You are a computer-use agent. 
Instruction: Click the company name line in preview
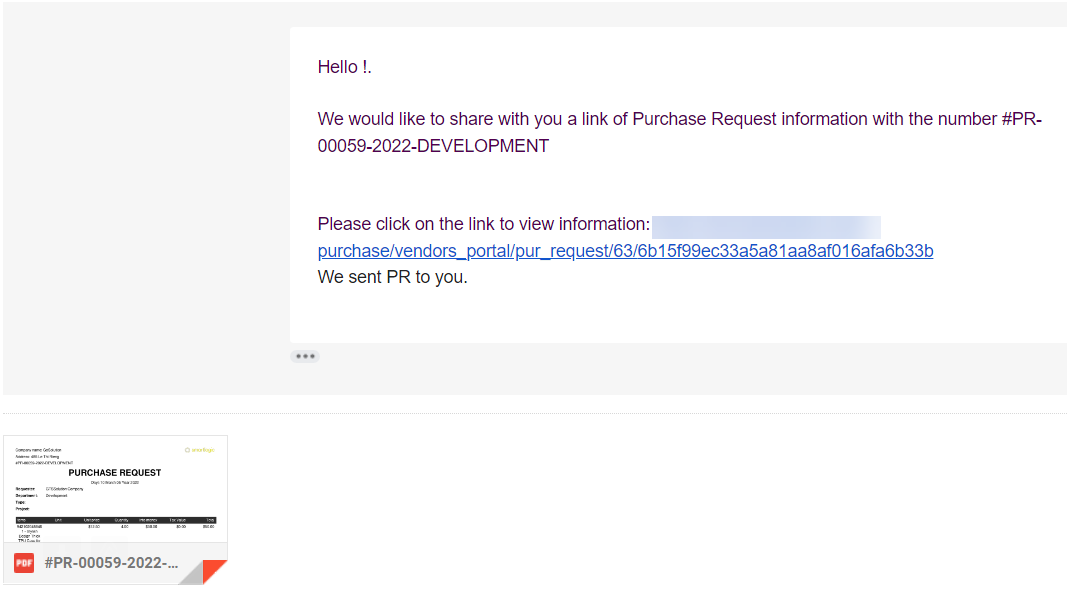click(39, 450)
